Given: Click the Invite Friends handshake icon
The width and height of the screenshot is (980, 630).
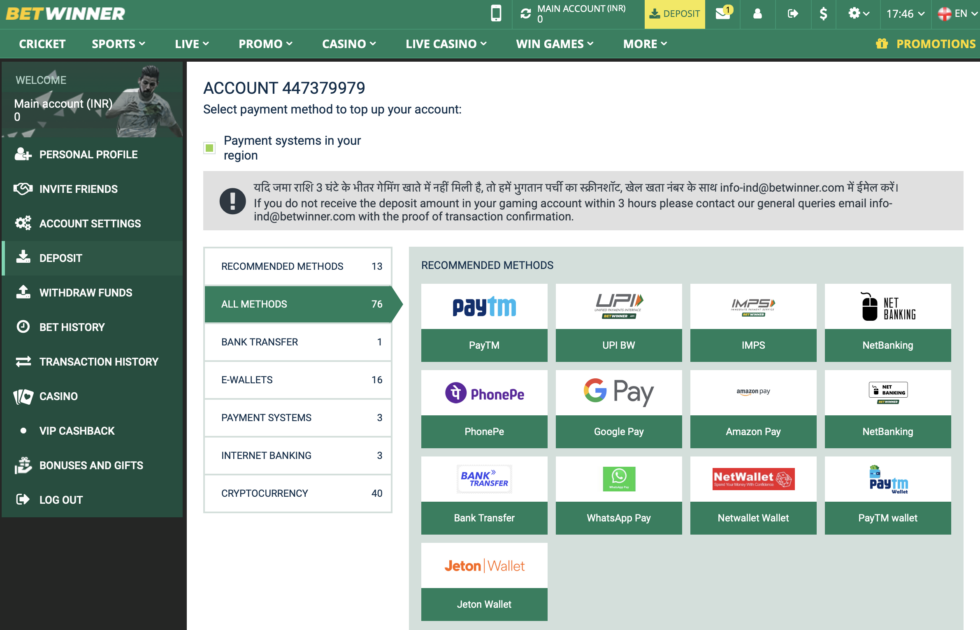Looking at the screenshot, I should (x=23, y=189).
